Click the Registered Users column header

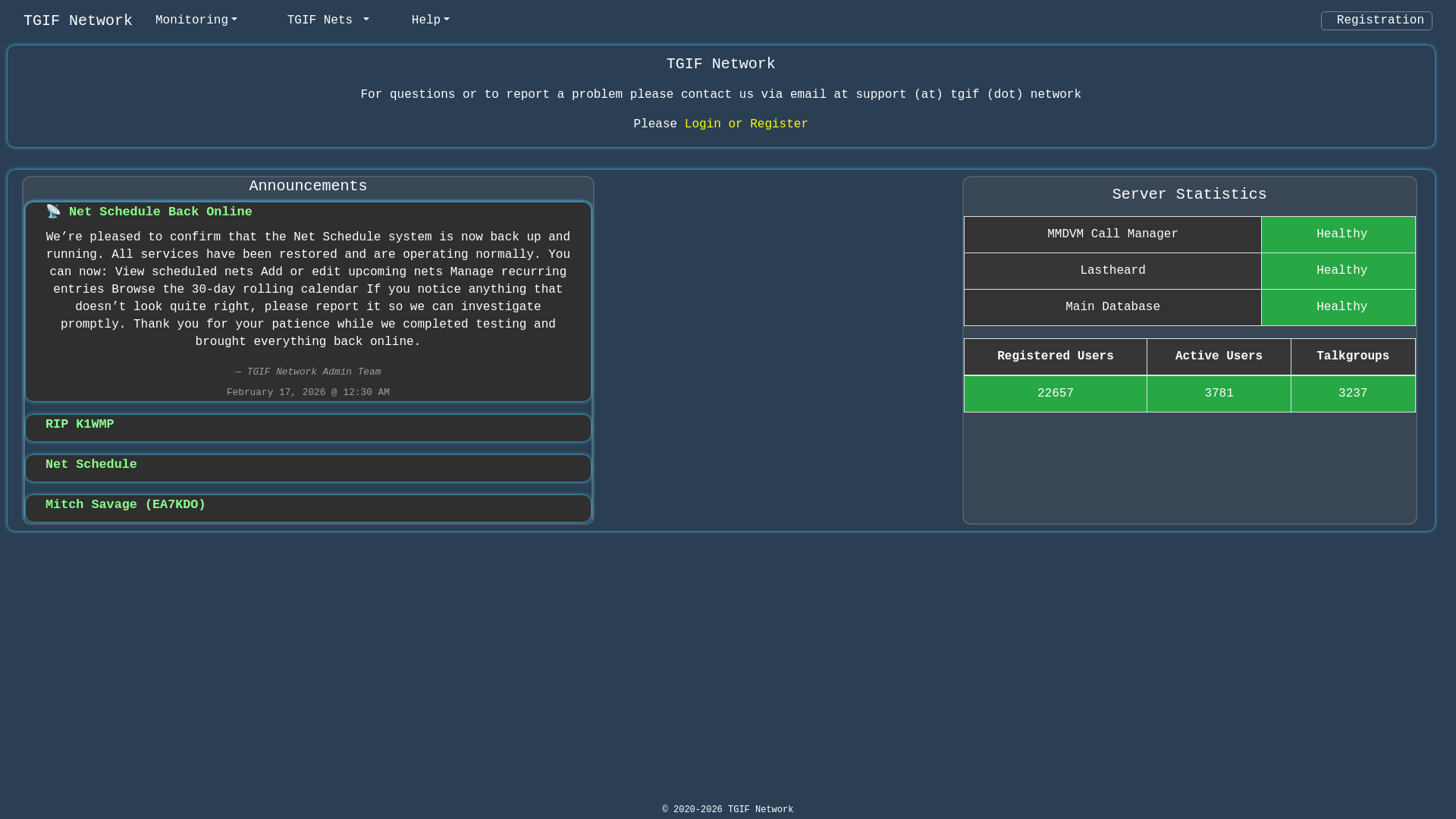[1056, 356]
